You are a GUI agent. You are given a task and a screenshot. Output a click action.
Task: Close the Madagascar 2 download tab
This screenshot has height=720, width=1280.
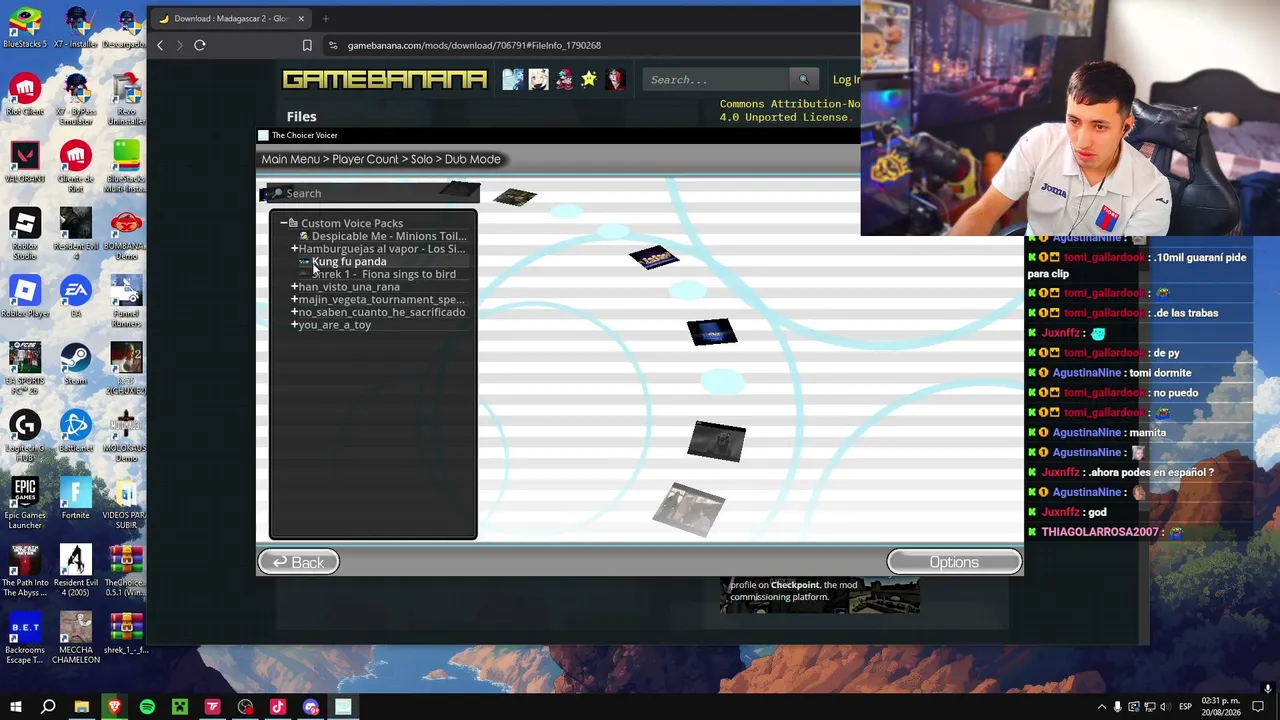(x=300, y=18)
